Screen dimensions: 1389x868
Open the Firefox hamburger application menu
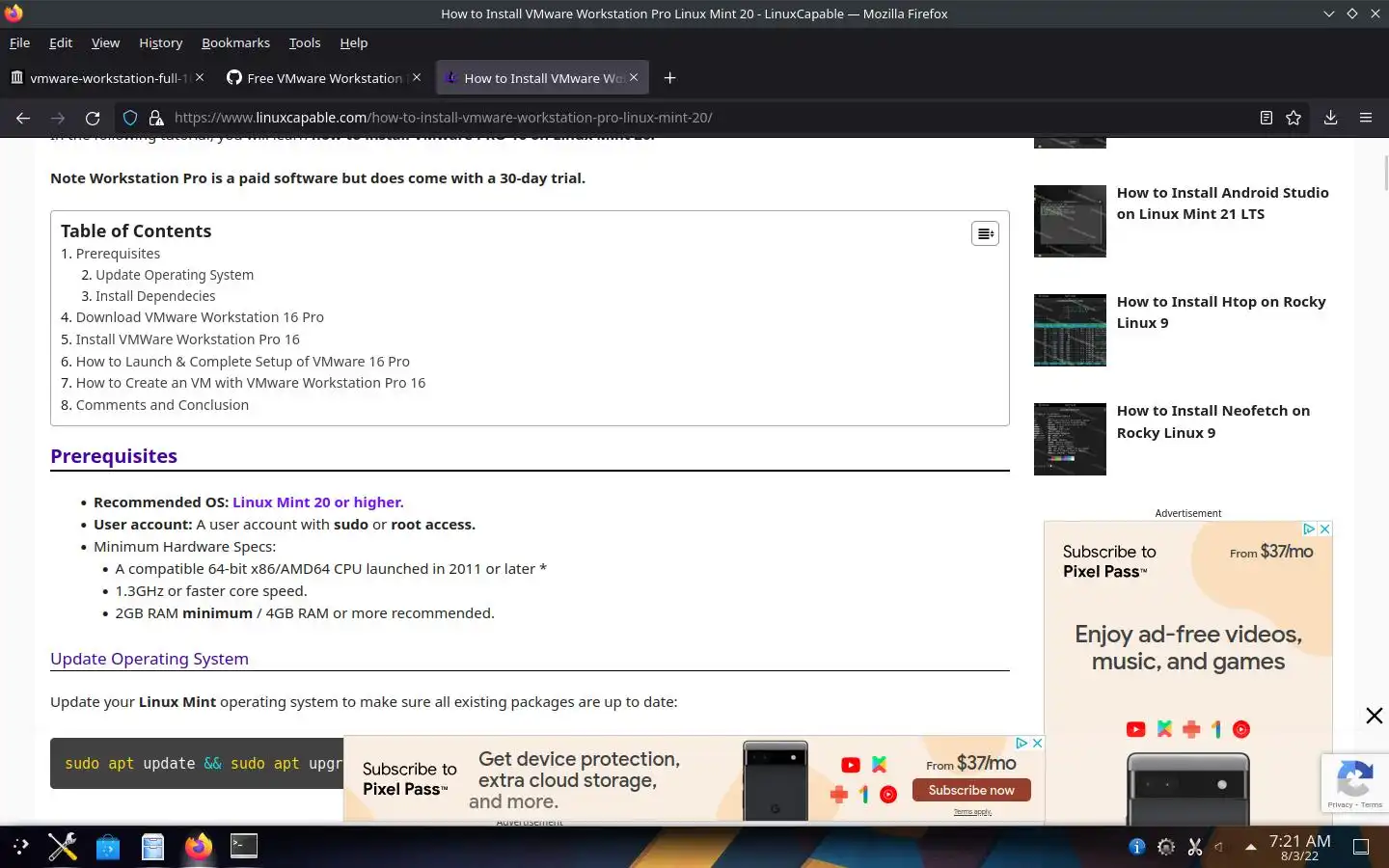tap(1365, 118)
